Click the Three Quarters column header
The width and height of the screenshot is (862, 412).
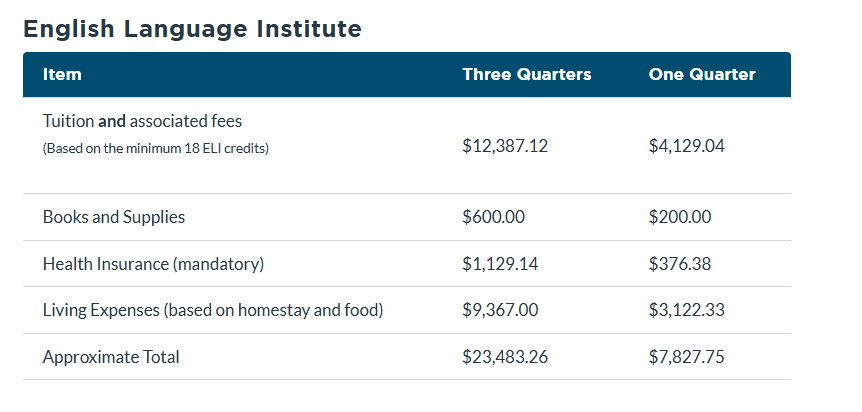click(527, 74)
